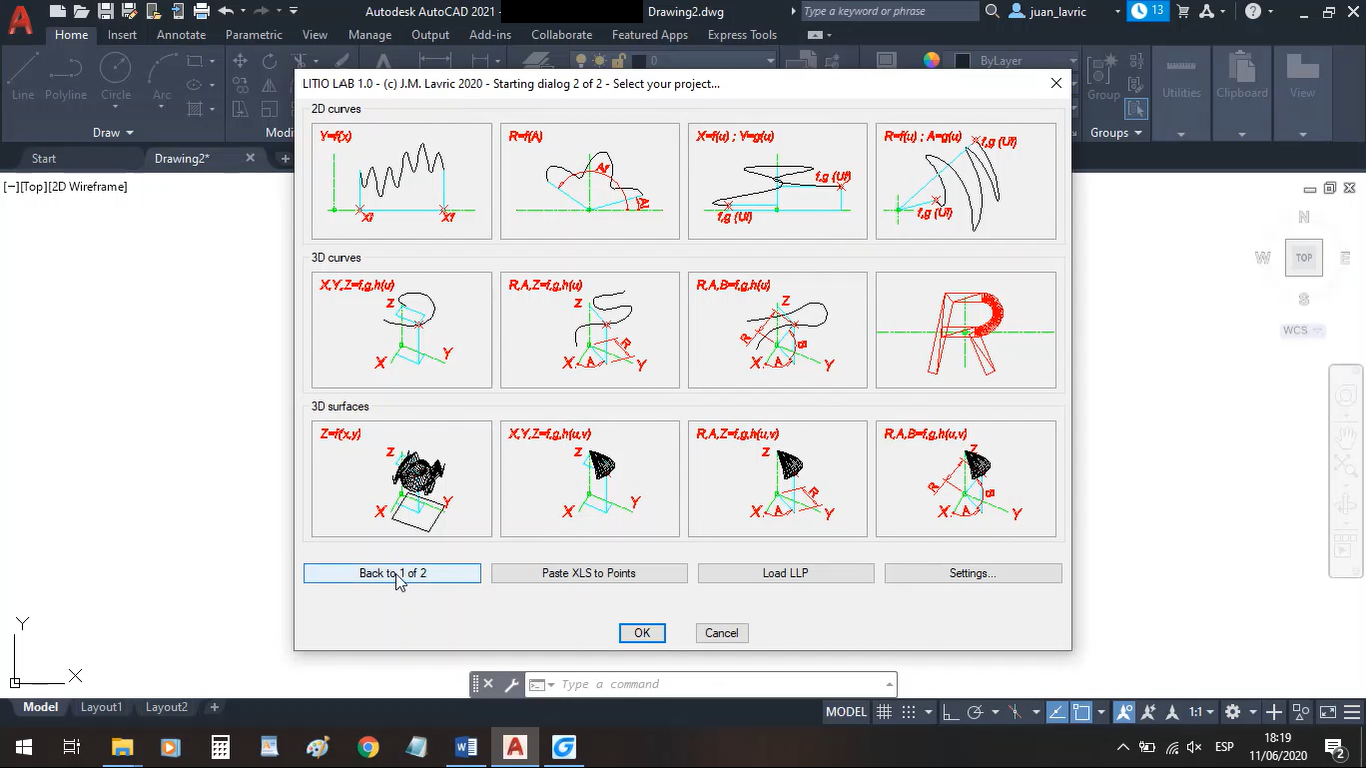The image size is (1366, 768).
Task: Click Cancel in the LITIO LAB dialog
Action: pos(722,633)
